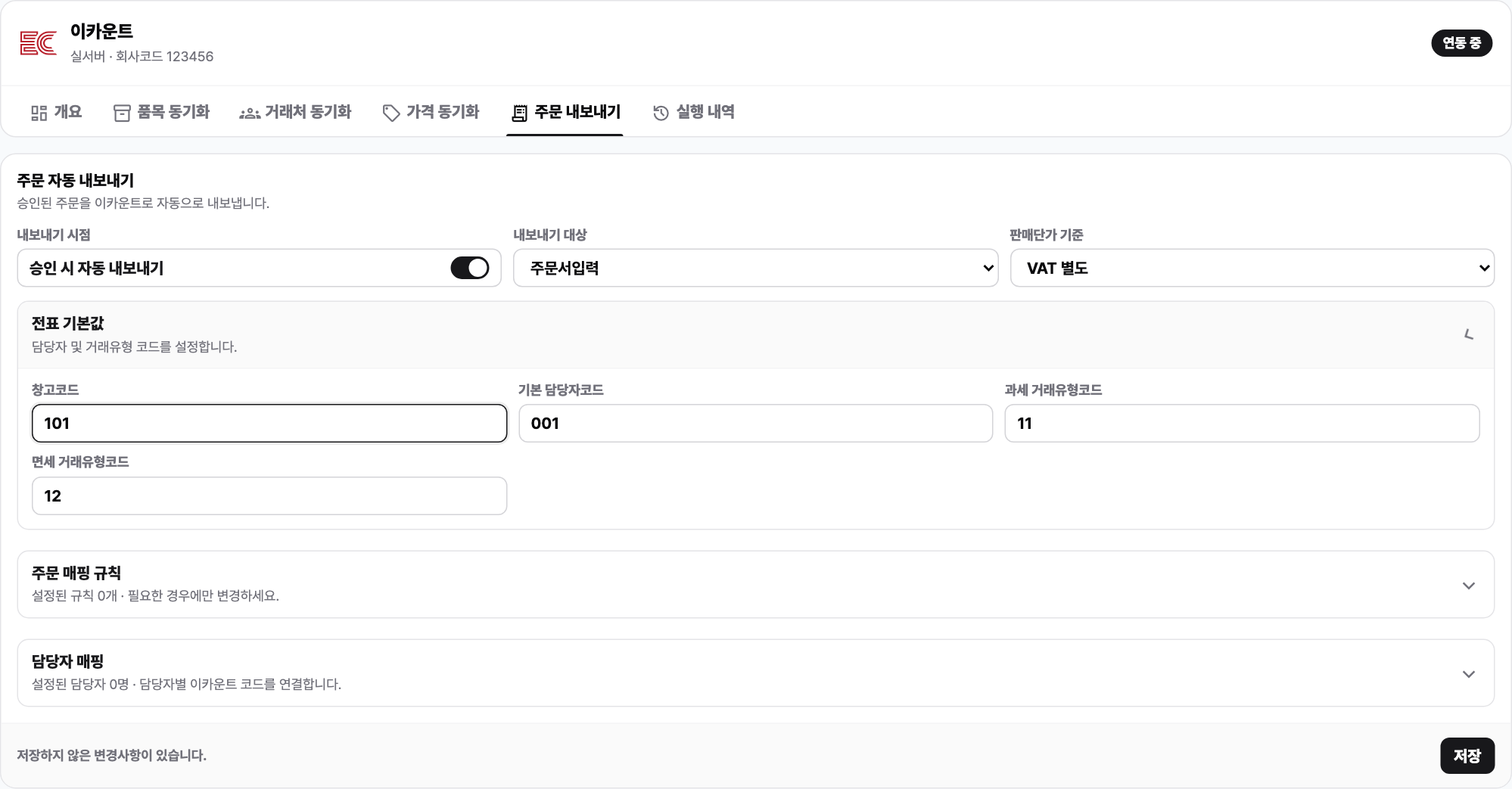Click the 승인된 주문을 이카운트로 자동으로 내보냅니다 description
The image size is (1512, 789).
click(x=143, y=203)
